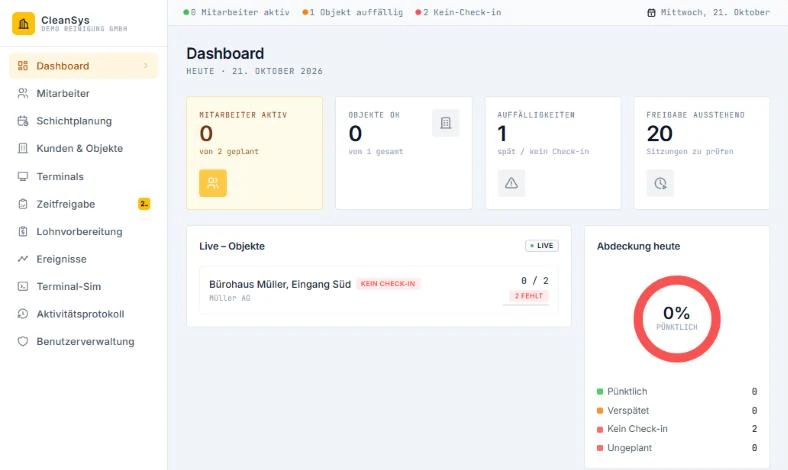Click the calendar icon beside Mittwoch date

[651, 13]
